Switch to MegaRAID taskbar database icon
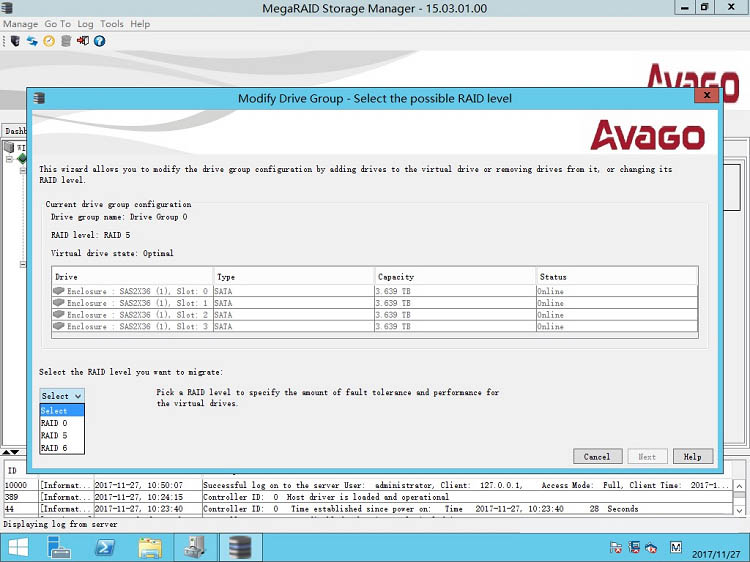This screenshot has height=562, width=750. [240, 547]
